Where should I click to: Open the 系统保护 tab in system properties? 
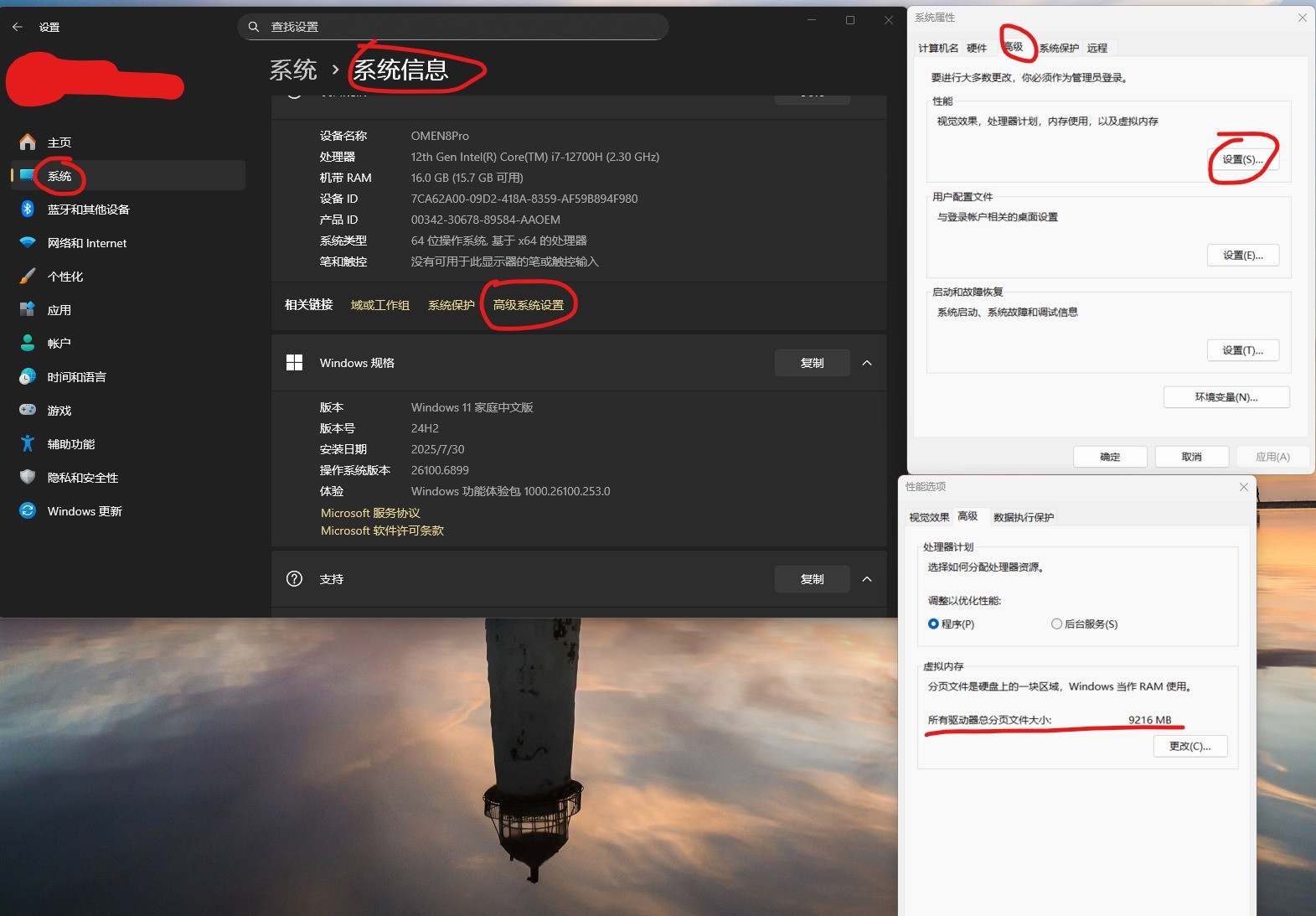[x=1059, y=48]
